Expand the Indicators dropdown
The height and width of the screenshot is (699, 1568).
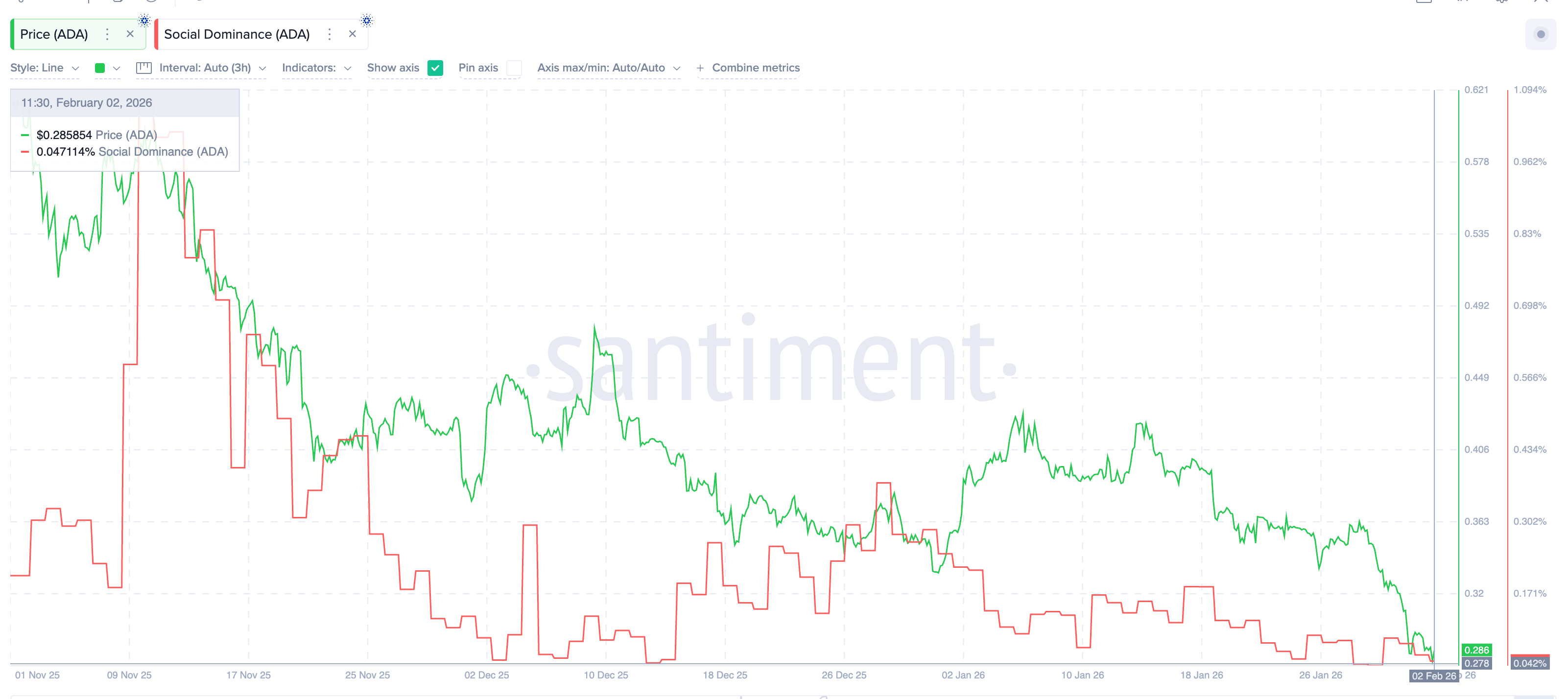[x=316, y=68]
